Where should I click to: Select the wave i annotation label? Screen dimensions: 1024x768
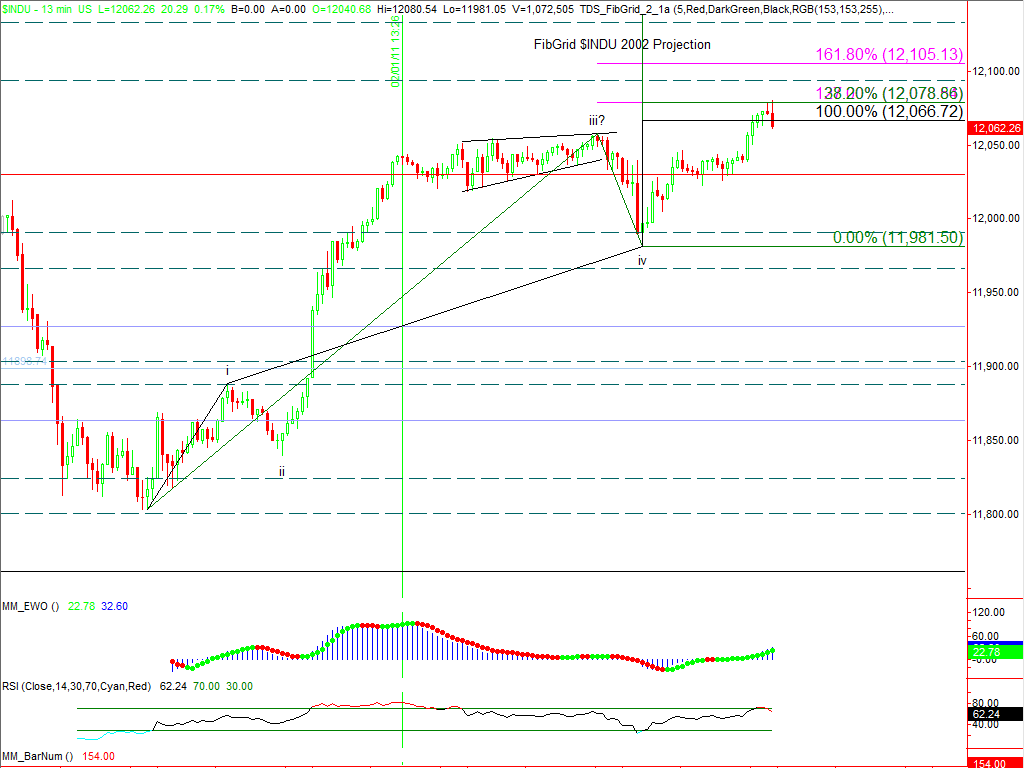coord(228,371)
